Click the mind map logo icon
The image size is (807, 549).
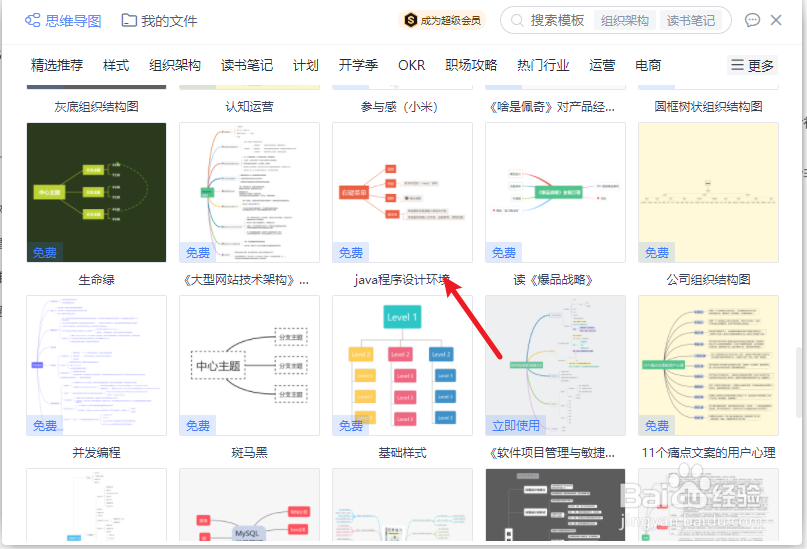(x=32, y=21)
